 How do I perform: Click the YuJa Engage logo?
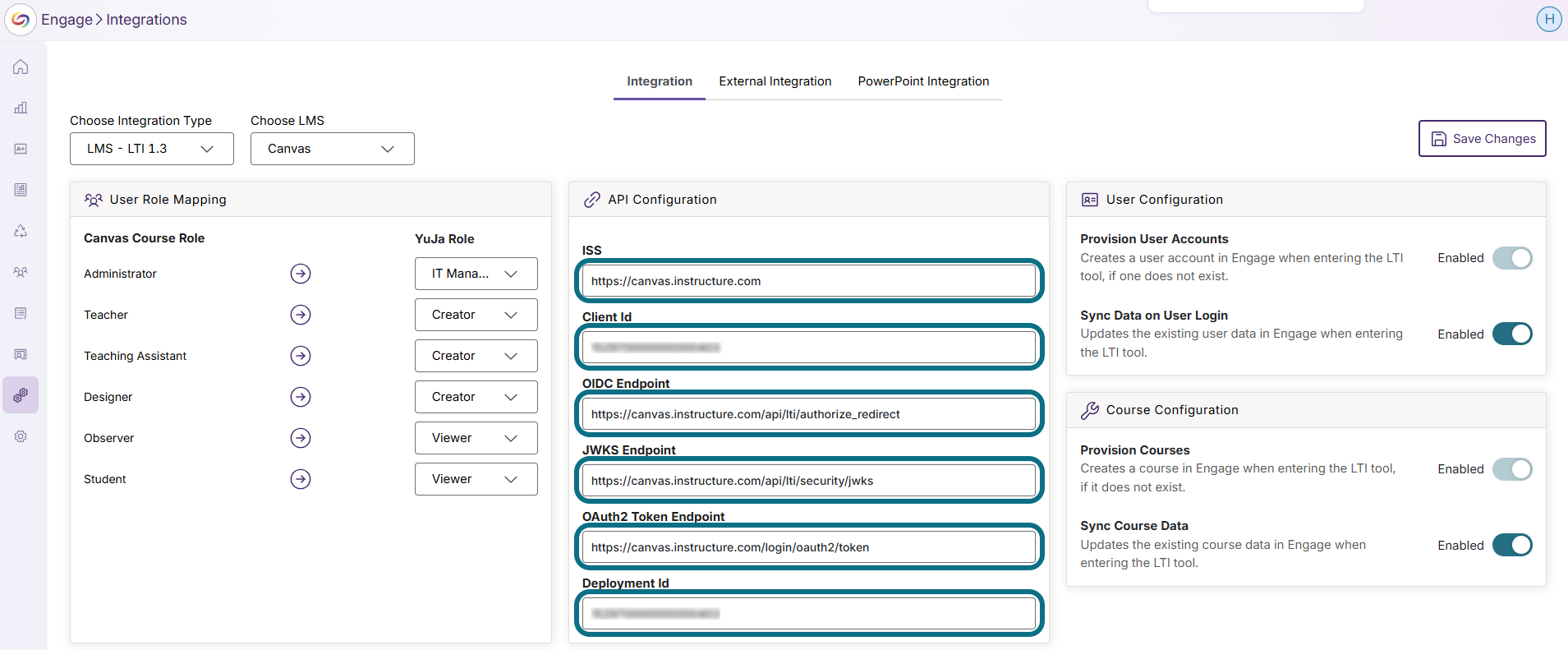pyautogui.click(x=21, y=20)
